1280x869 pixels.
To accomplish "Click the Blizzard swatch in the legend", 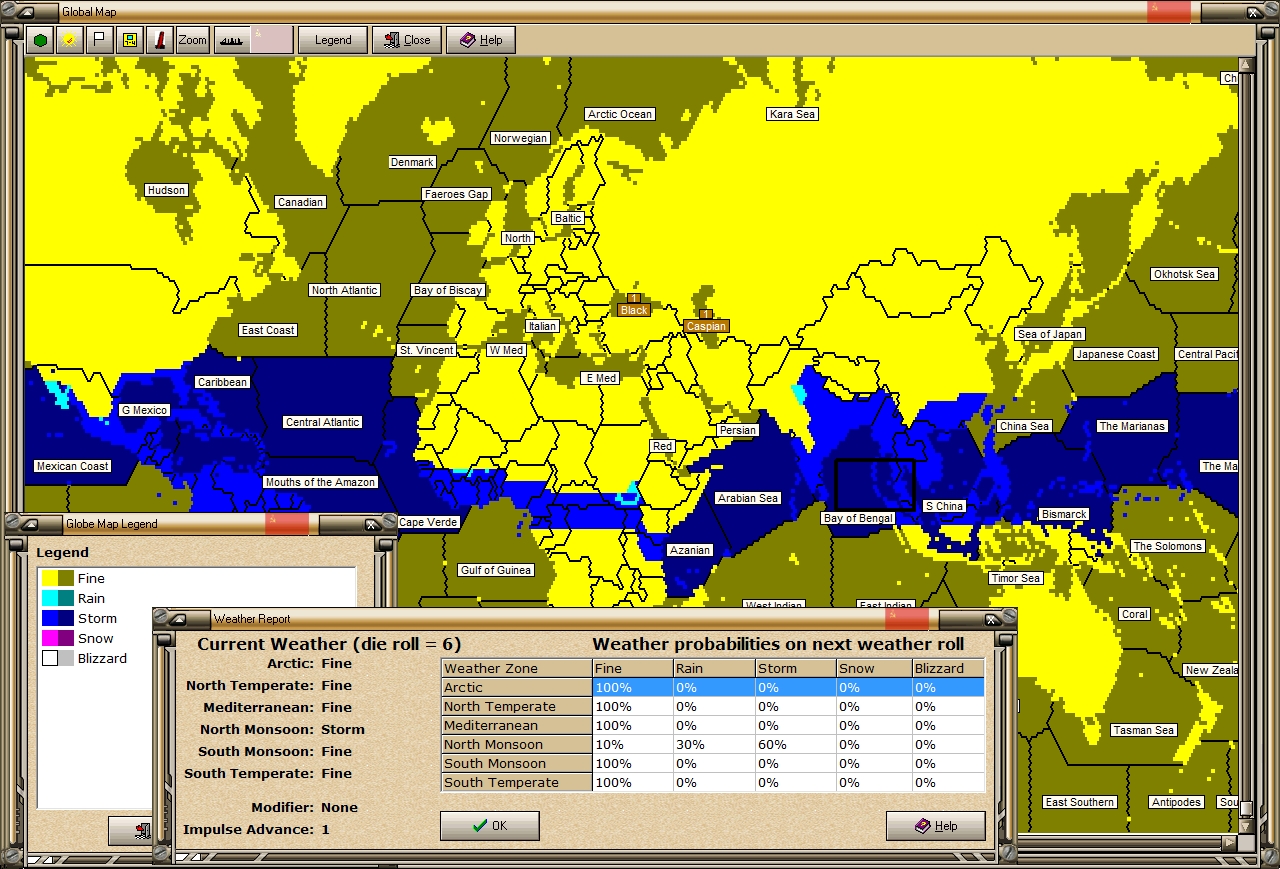I will point(57,658).
